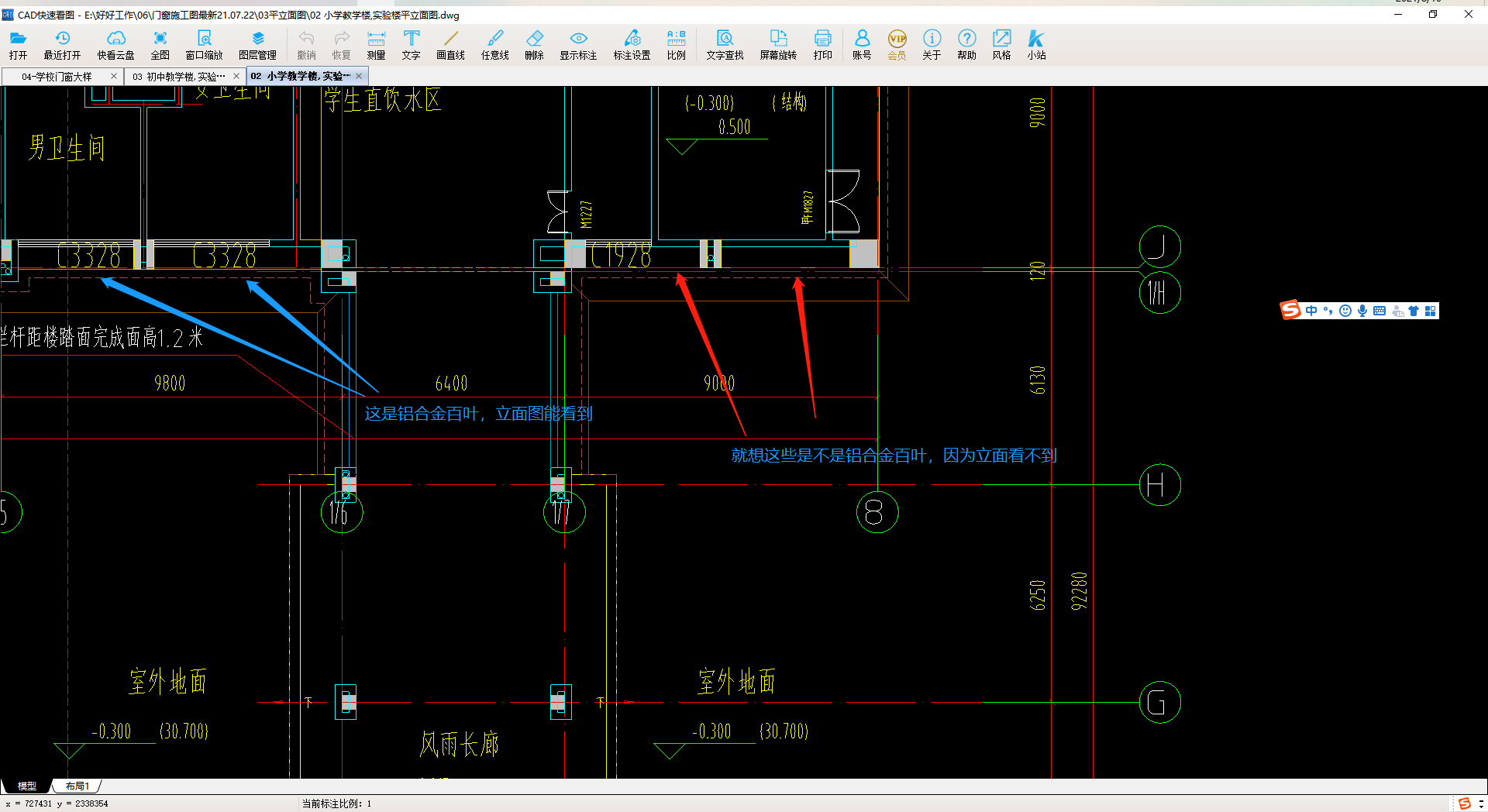This screenshot has height=812, width=1488.
Task: Click the 屏幕旋转 screen rotate tool
Action: pyautogui.click(x=778, y=45)
